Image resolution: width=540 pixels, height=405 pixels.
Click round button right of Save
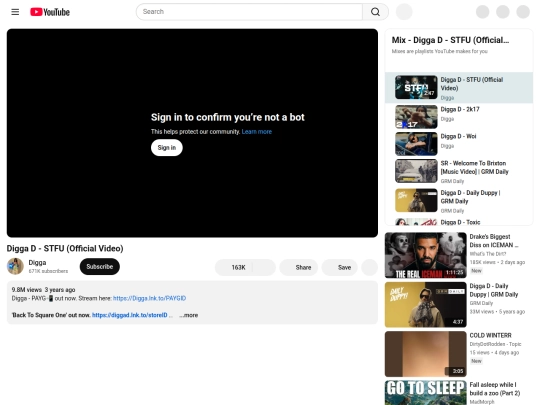370,268
